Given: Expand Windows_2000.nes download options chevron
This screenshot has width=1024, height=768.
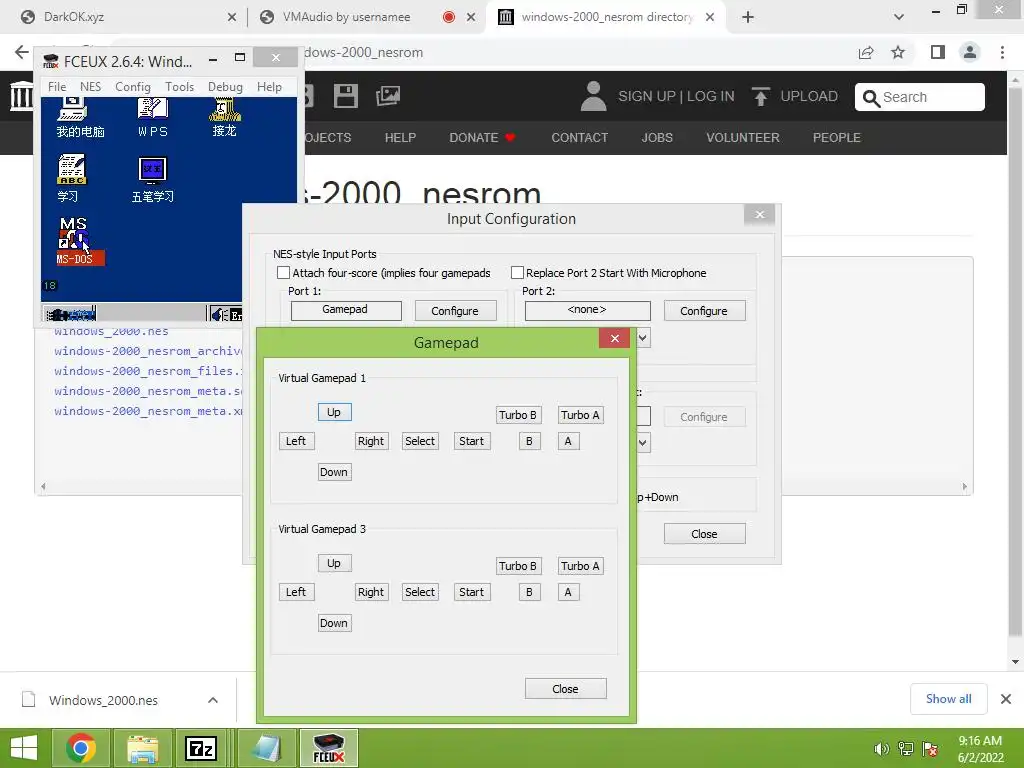Looking at the screenshot, I should 213,700.
